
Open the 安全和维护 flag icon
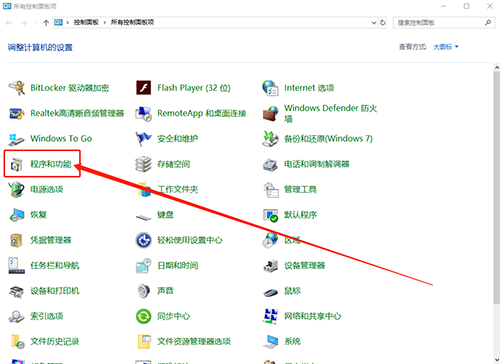[143, 139]
